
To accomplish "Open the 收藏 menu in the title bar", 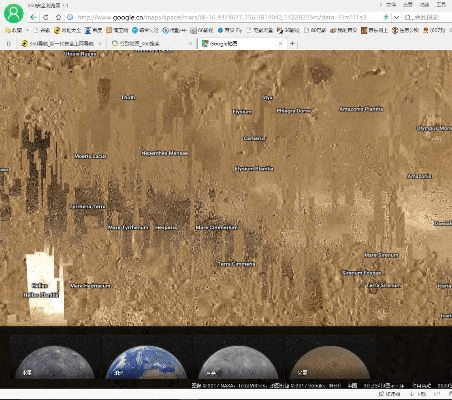I will point(424,4).
